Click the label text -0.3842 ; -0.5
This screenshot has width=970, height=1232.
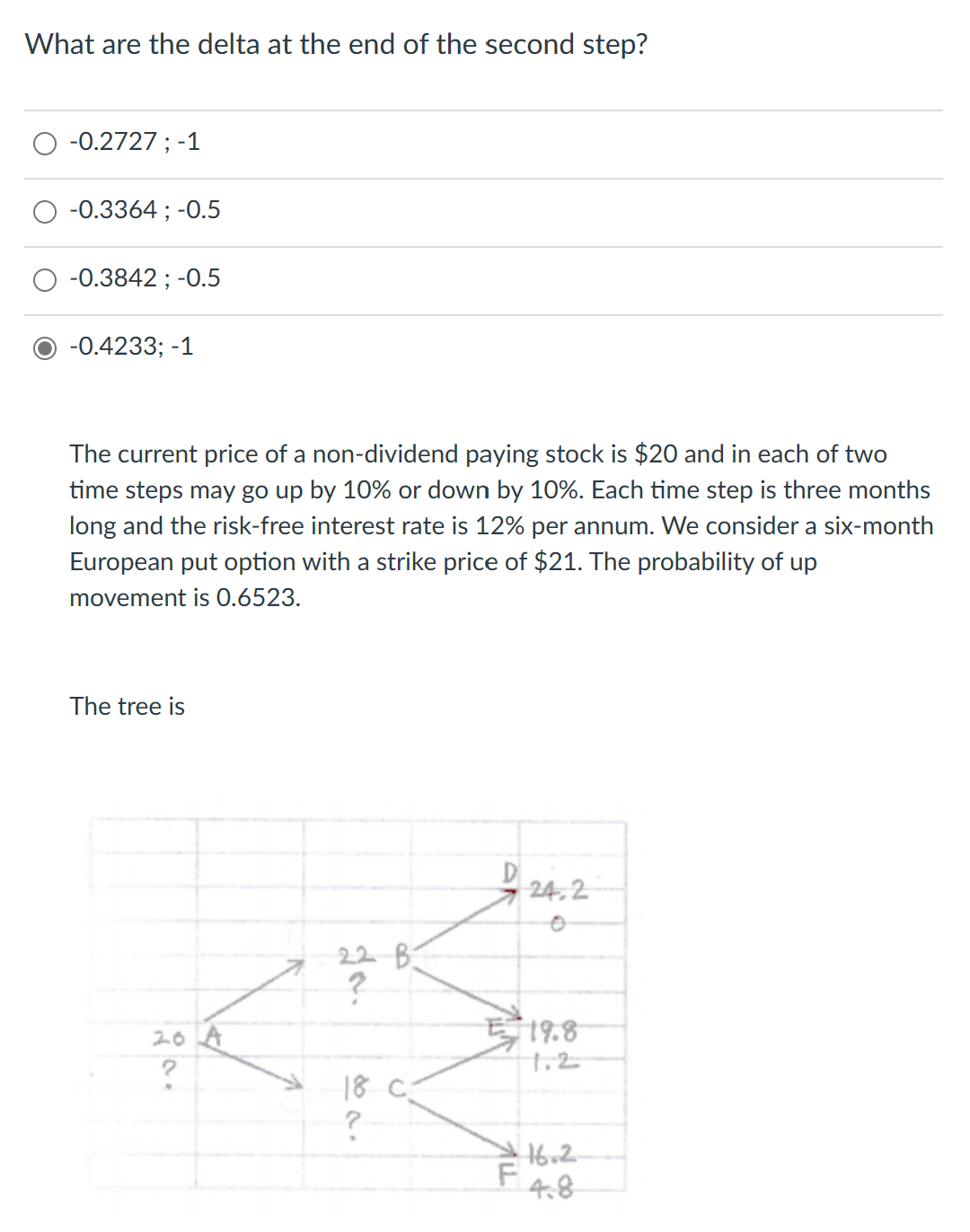coord(144,278)
